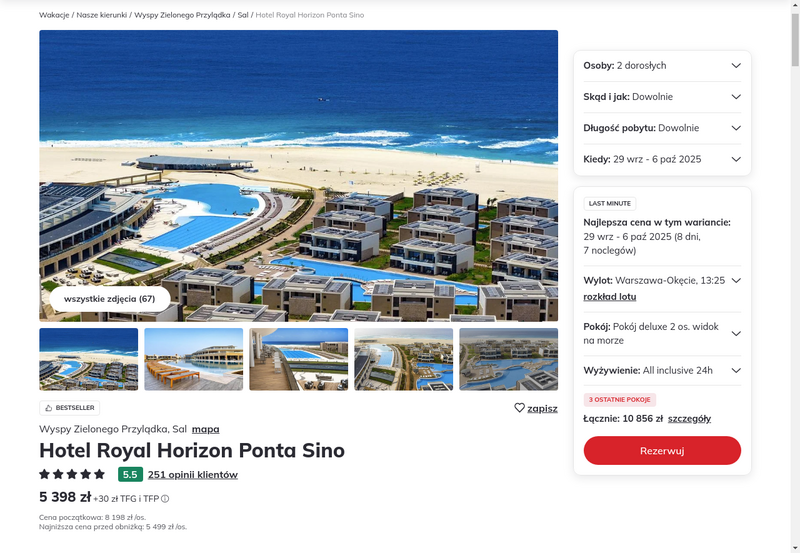This screenshot has height=553, width=800.
Task: Open wszystkie zdjęcia (67) gallery
Action: tap(110, 299)
